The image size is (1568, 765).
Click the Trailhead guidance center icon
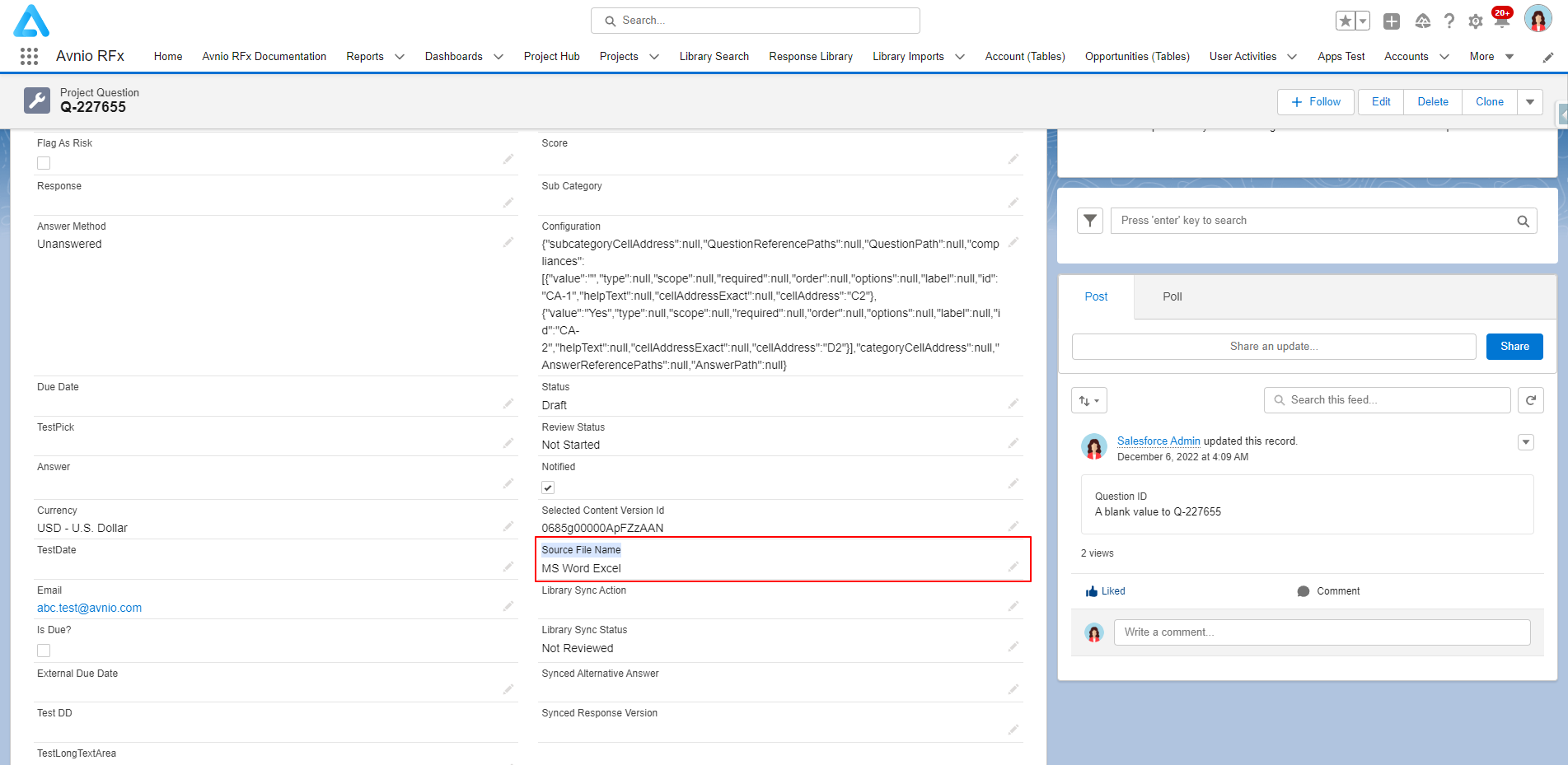(x=1423, y=21)
